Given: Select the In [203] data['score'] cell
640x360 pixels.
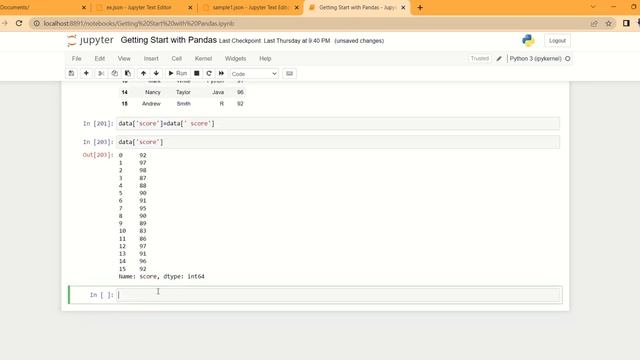Looking at the screenshot, I should click(x=338, y=142).
